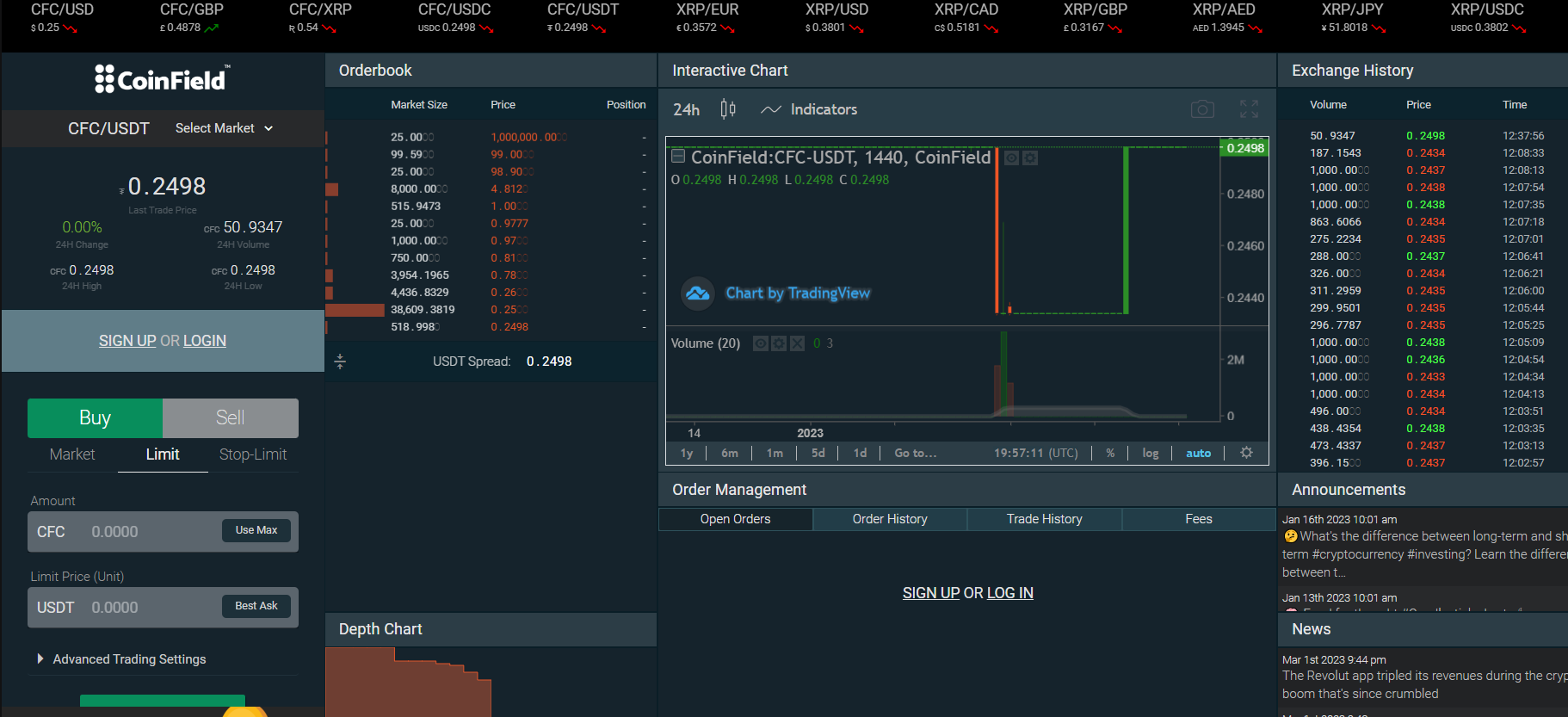This screenshot has width=1568, height=717.
Task: Open the Open Orders tab
Action: [x=735, y=519]
